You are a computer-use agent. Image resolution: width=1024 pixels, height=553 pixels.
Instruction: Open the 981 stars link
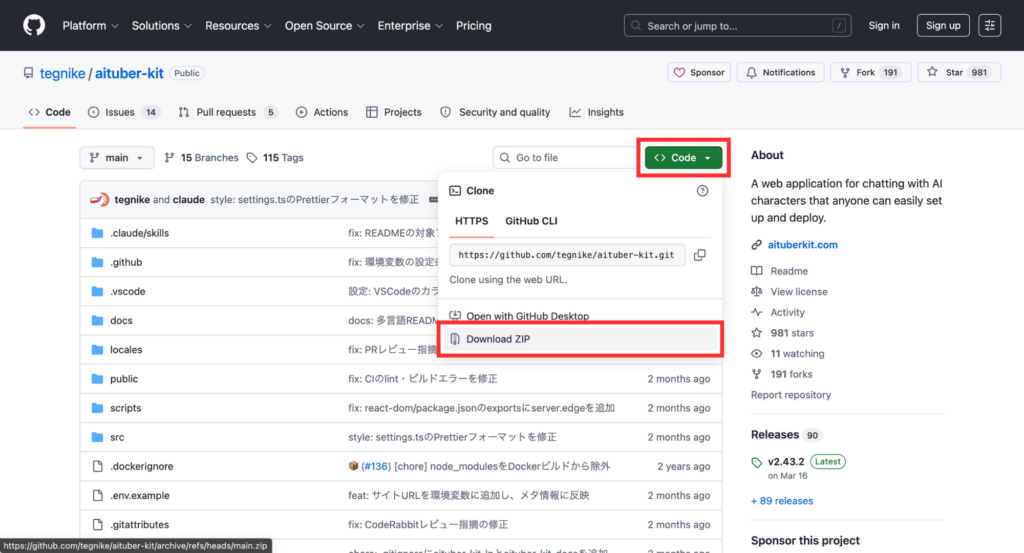(792, 333)
